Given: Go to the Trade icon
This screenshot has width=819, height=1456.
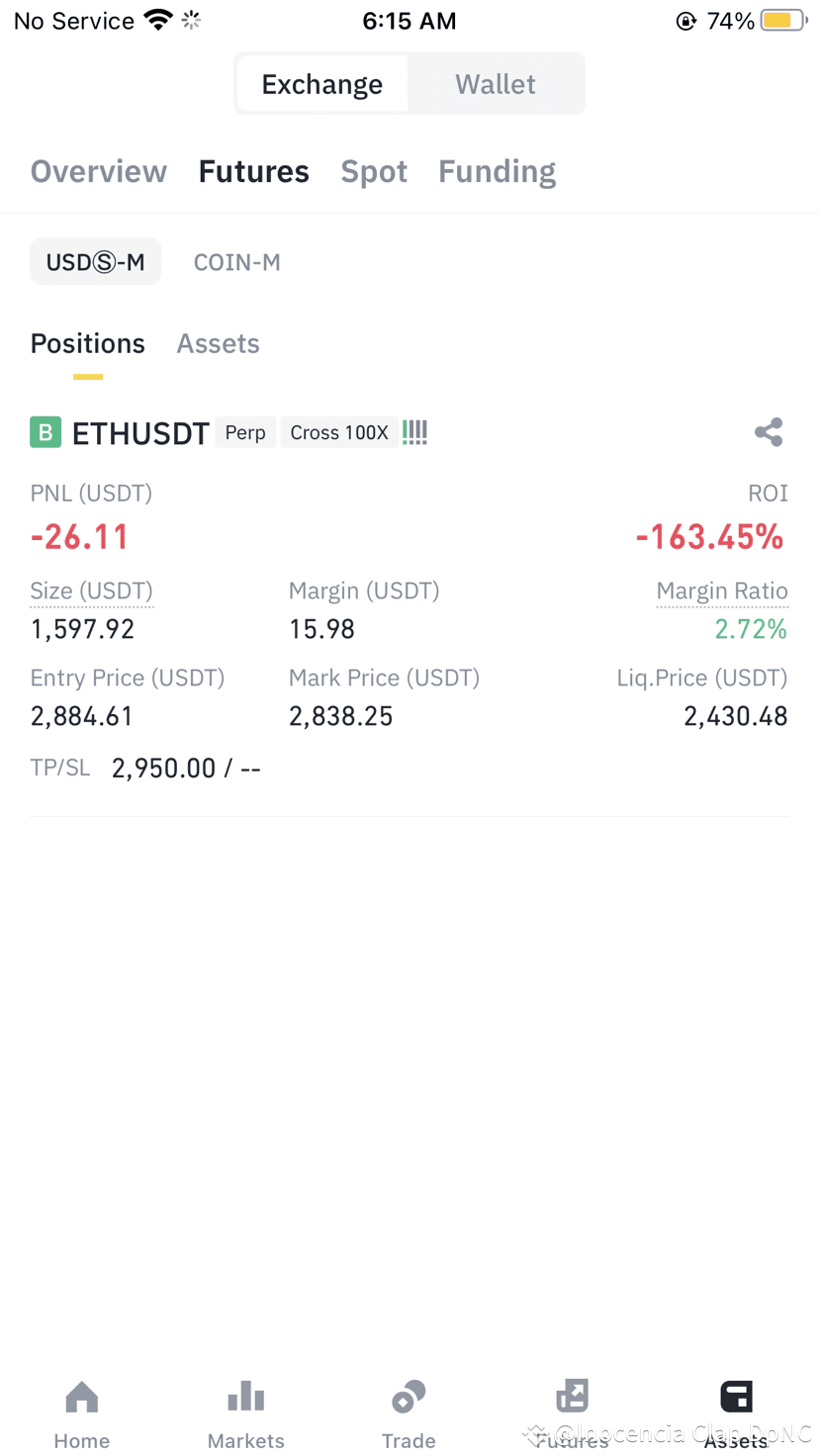Looking at the screenshot, I should pos(409,1397).
